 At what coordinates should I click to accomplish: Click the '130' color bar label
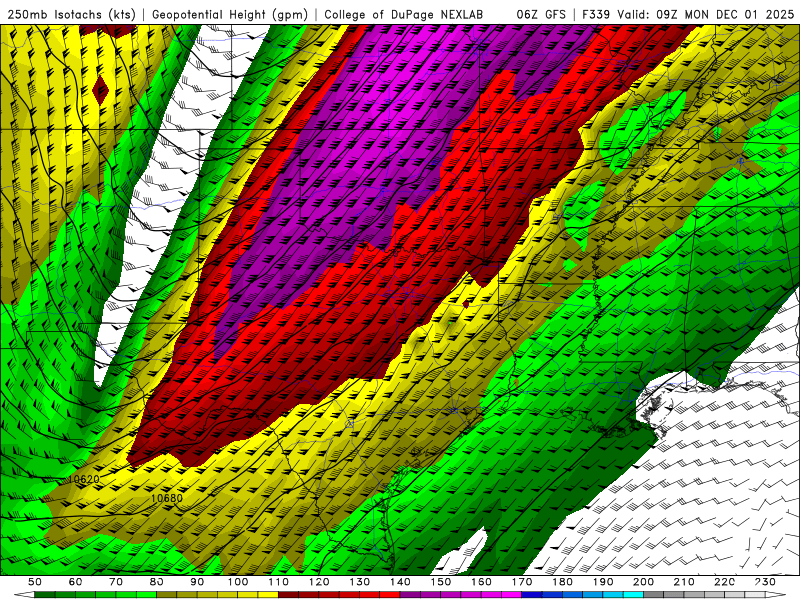pyautogui.click(x=360, y=582)
